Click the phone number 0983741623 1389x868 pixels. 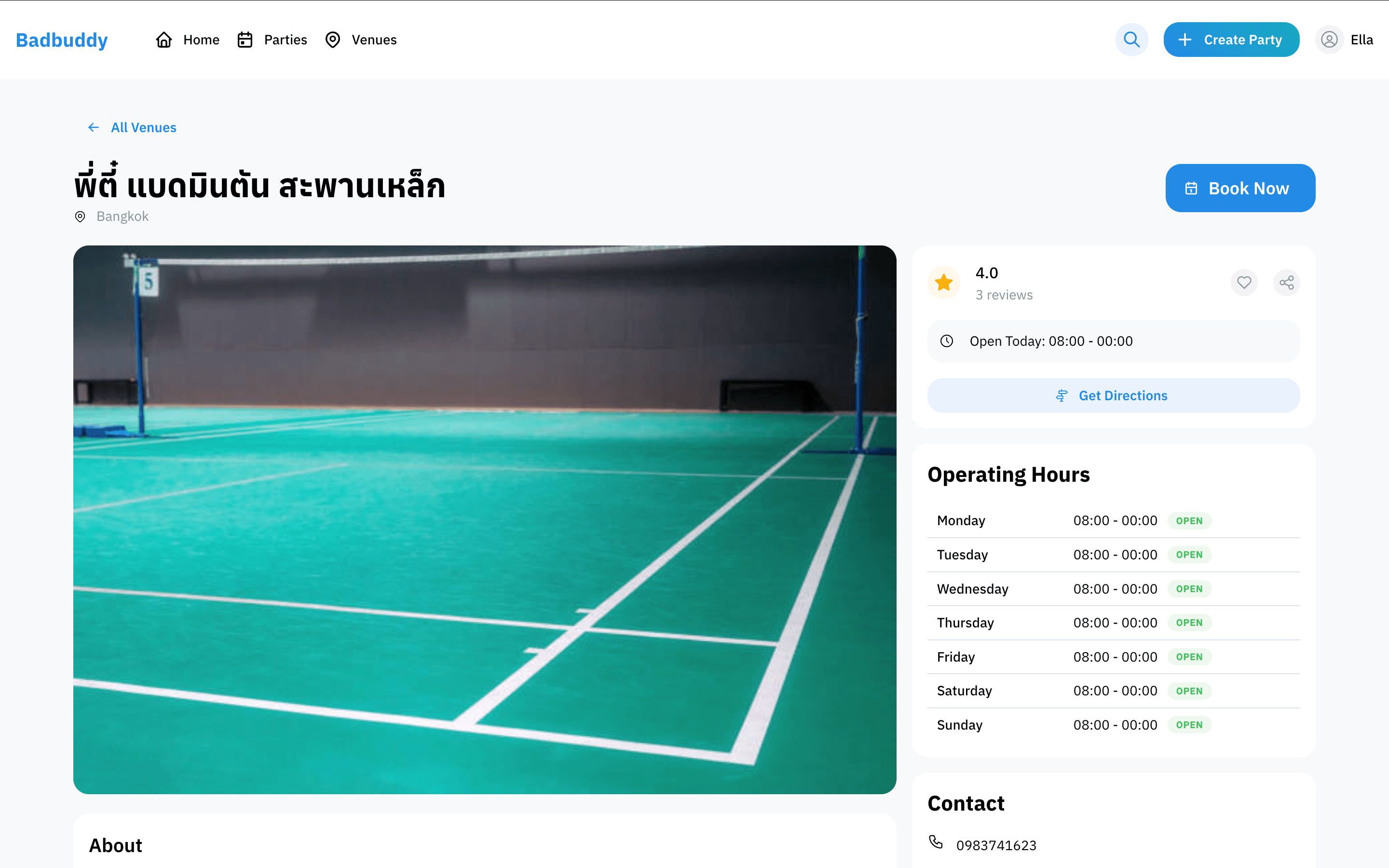996,845
